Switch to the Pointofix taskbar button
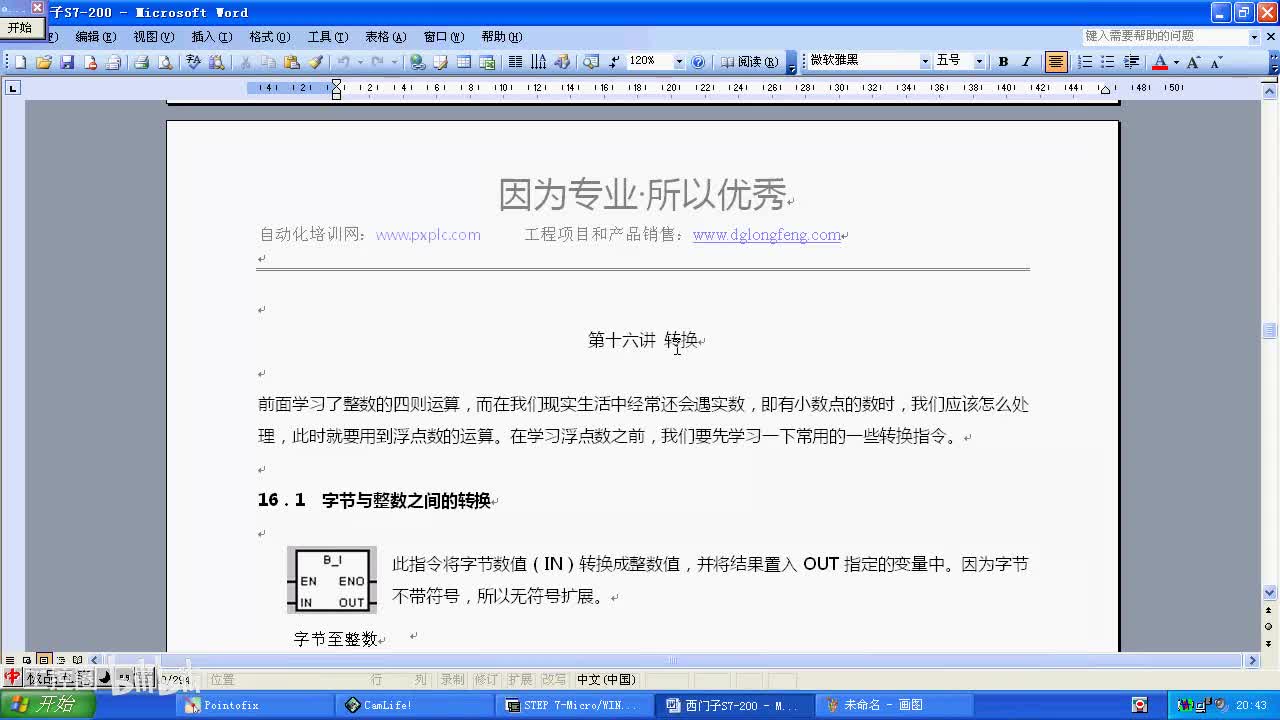The width and height of the screenshot is (1280, 720). point(257,705)
